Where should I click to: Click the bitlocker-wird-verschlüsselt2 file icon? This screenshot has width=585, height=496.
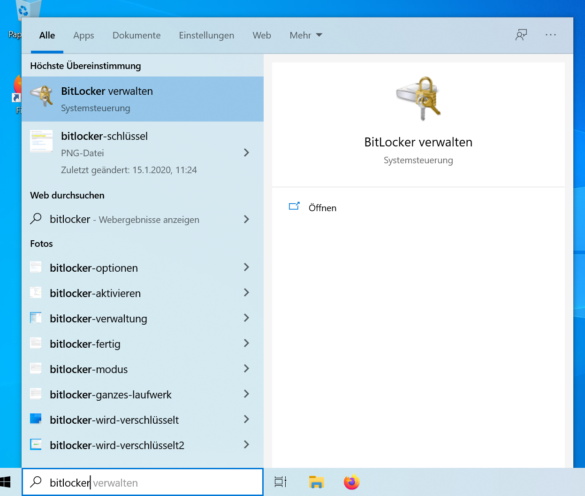click(36, 444)
